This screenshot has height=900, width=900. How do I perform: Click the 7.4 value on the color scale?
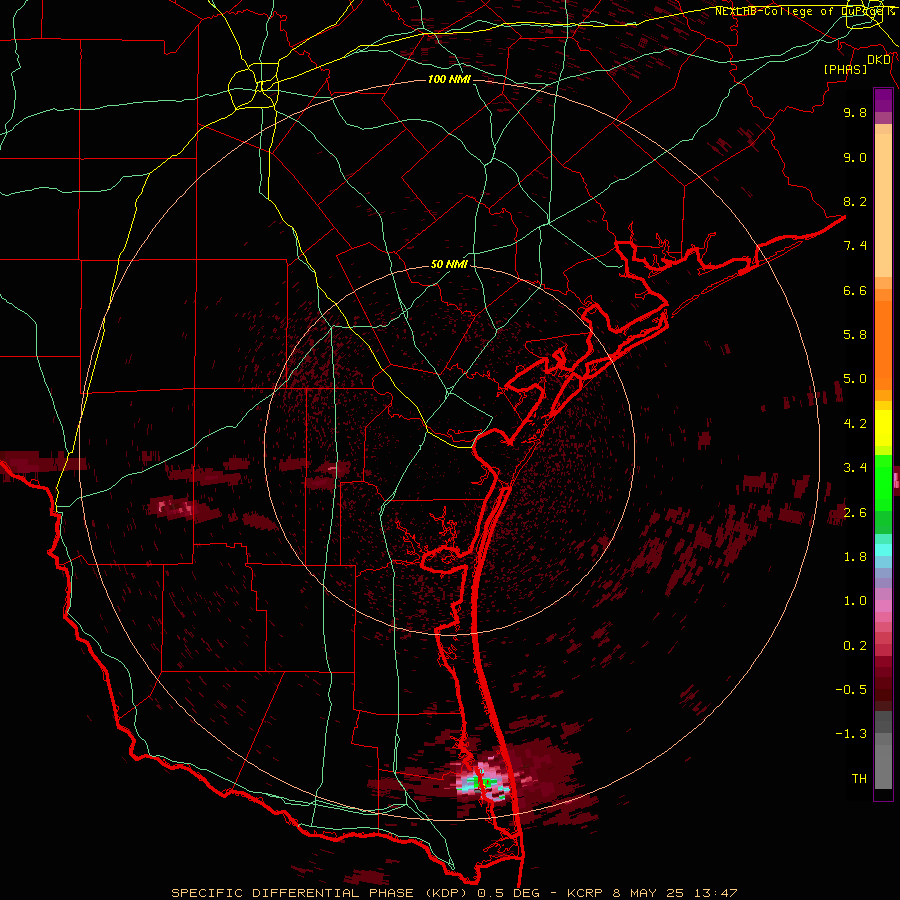pos(855,246)
